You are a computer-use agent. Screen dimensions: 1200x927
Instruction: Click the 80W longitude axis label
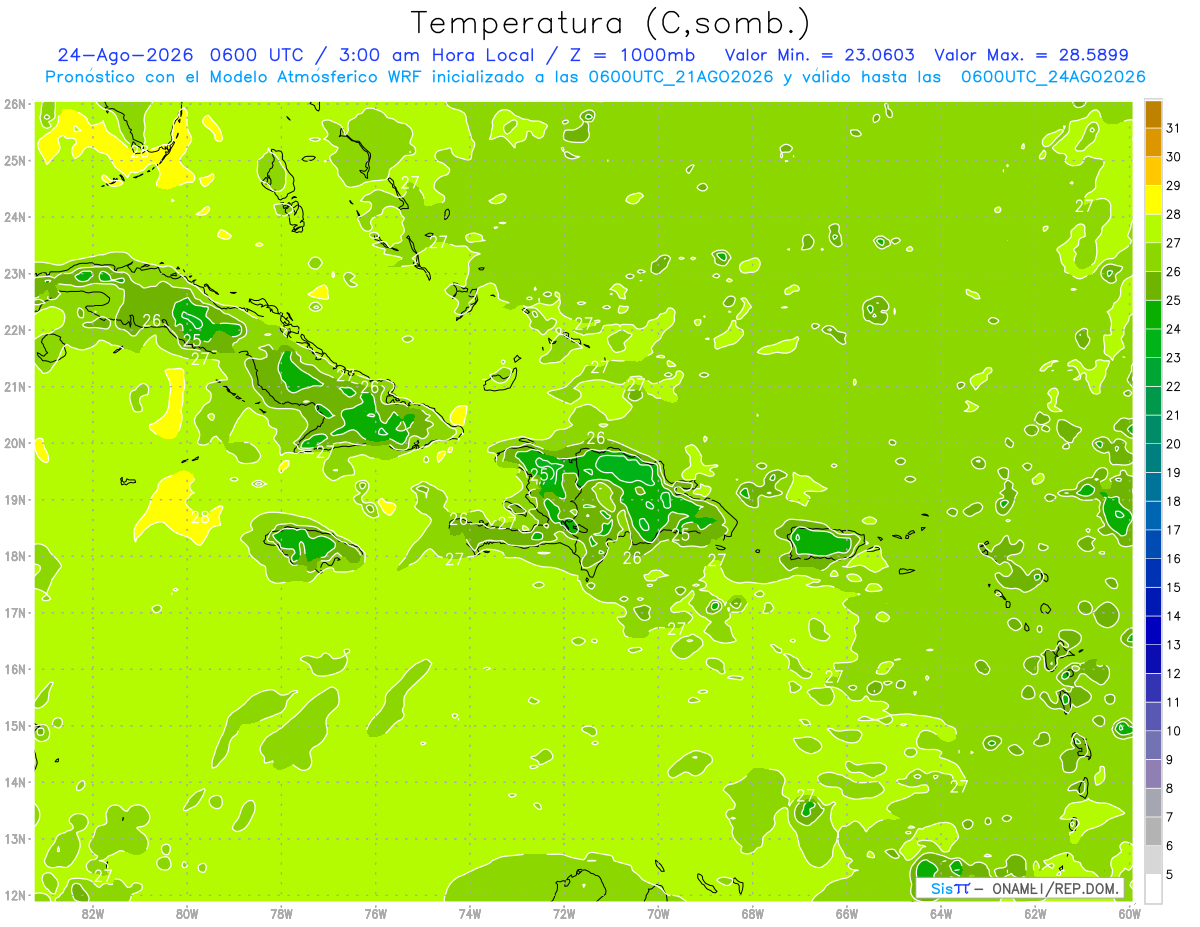[186, 912]
